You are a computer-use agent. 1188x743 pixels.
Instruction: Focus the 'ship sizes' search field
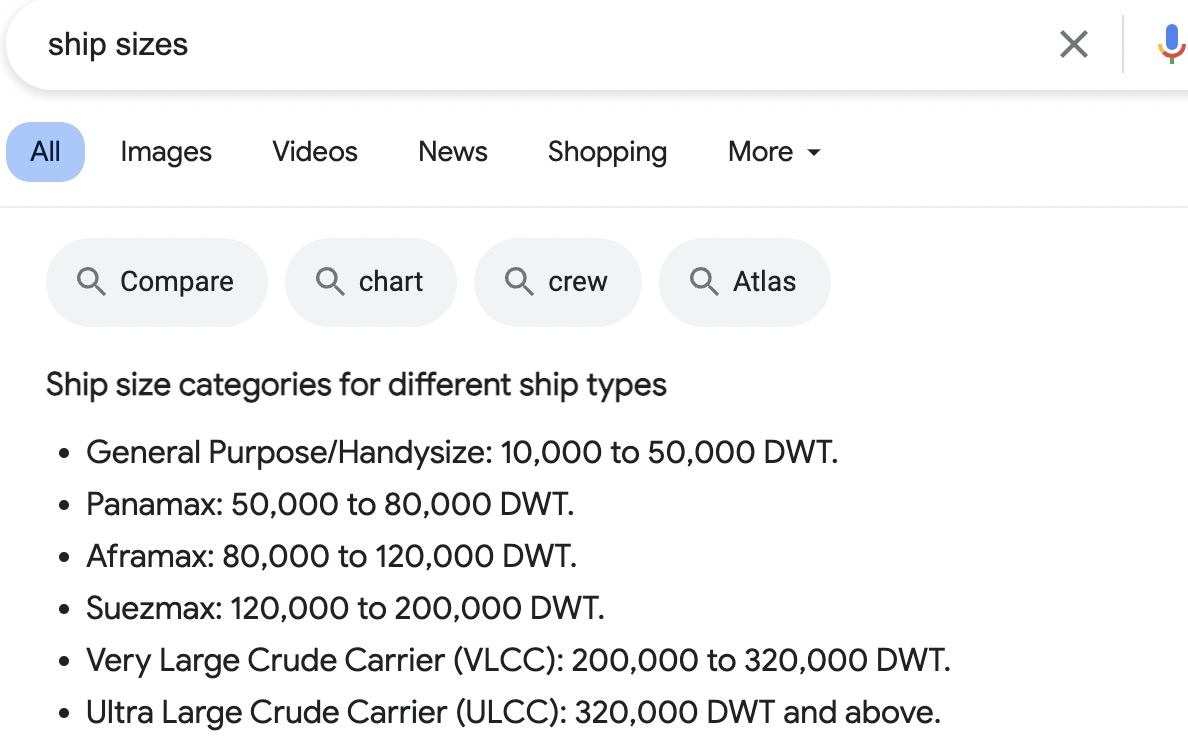(500, 44)
